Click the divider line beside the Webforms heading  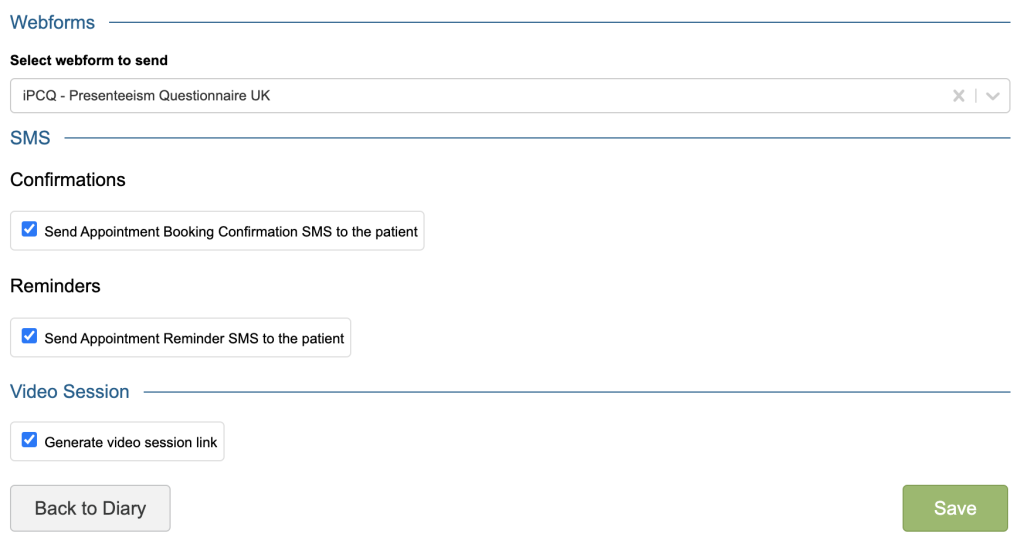tap(560, 22)
